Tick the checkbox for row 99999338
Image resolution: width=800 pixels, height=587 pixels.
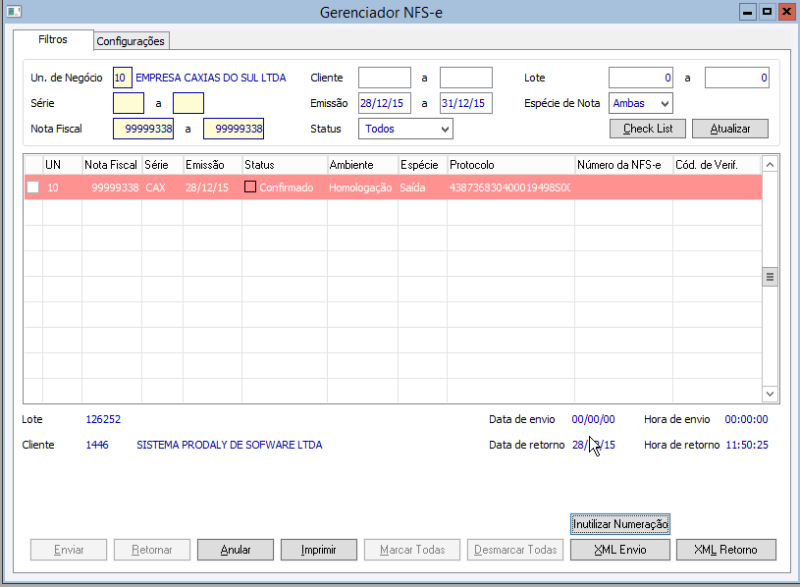click(33, 187)
